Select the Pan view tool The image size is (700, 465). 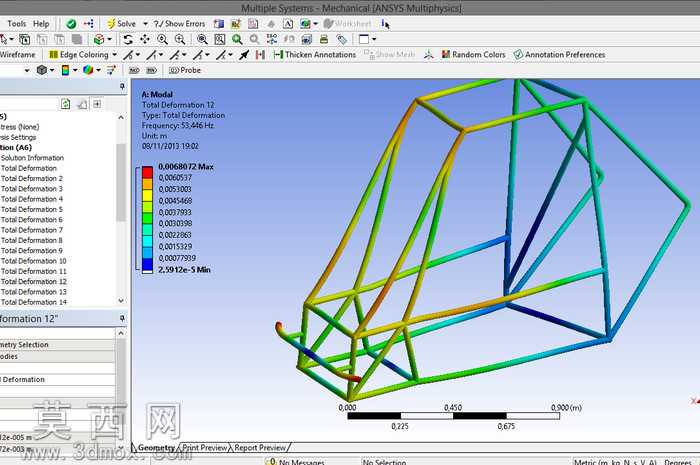(x=145, y=39)
